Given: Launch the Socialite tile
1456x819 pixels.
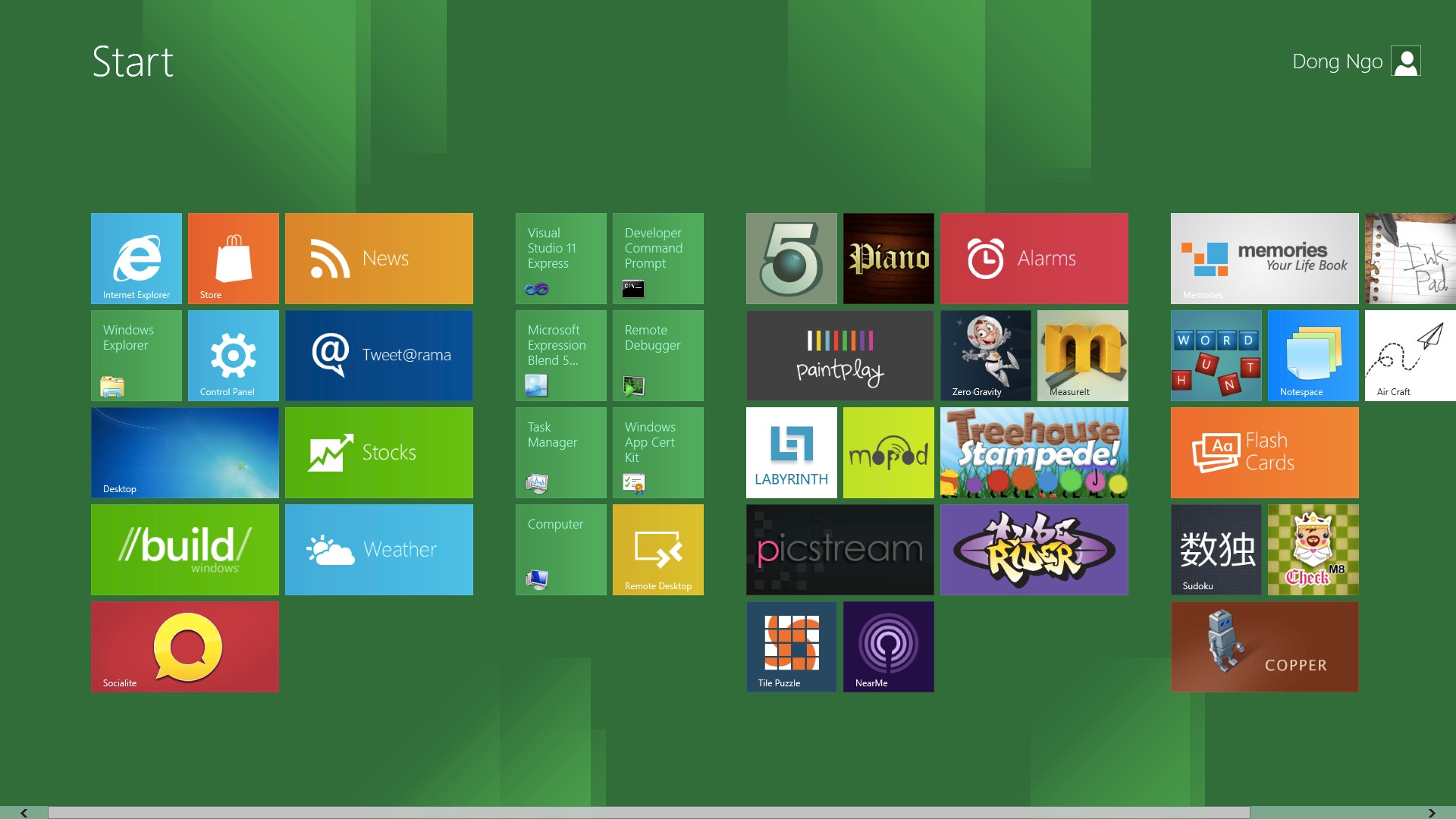Looking at the screenshot, I should (185, 647).
